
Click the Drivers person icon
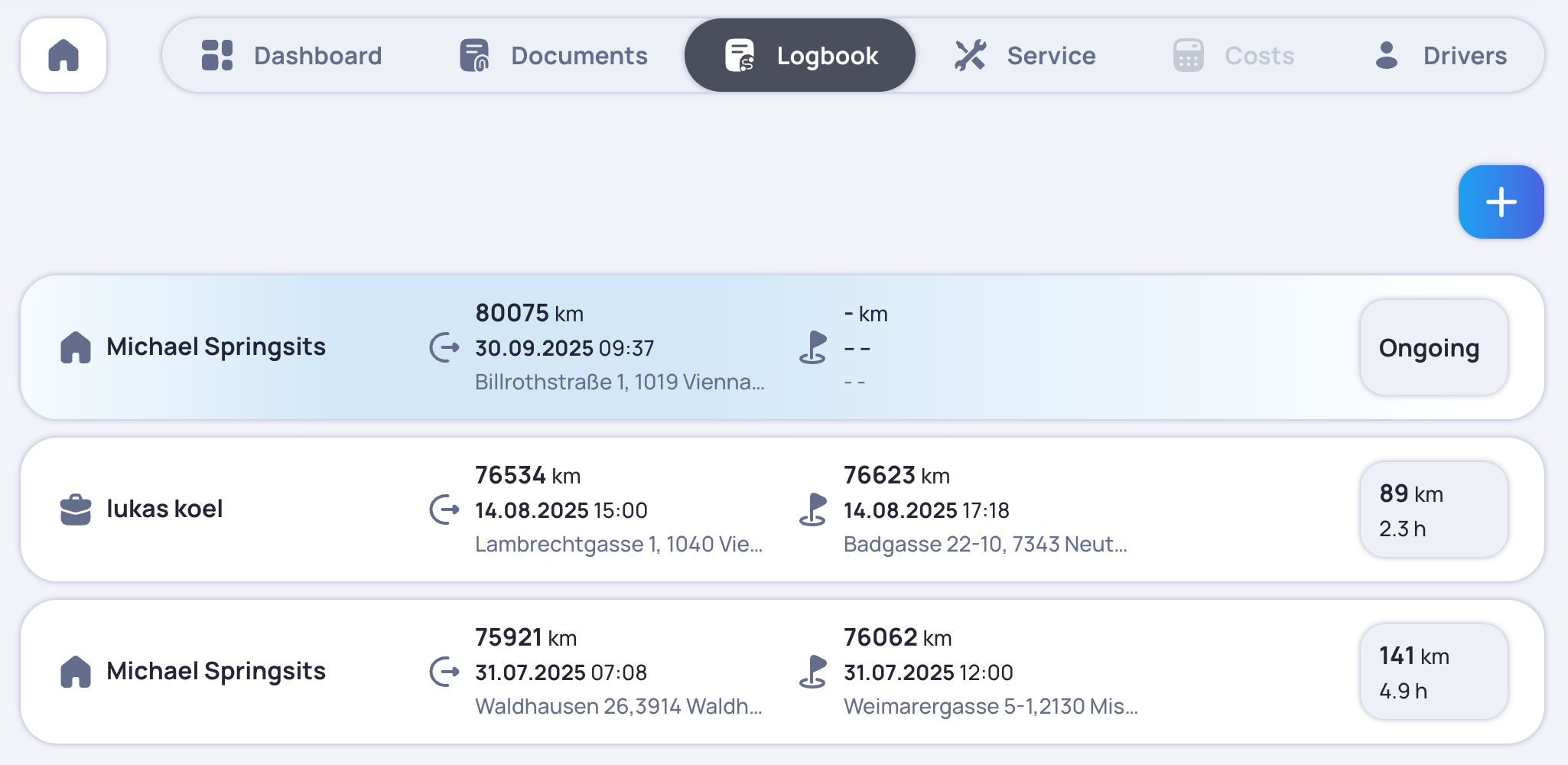(x=1385, y=54)
